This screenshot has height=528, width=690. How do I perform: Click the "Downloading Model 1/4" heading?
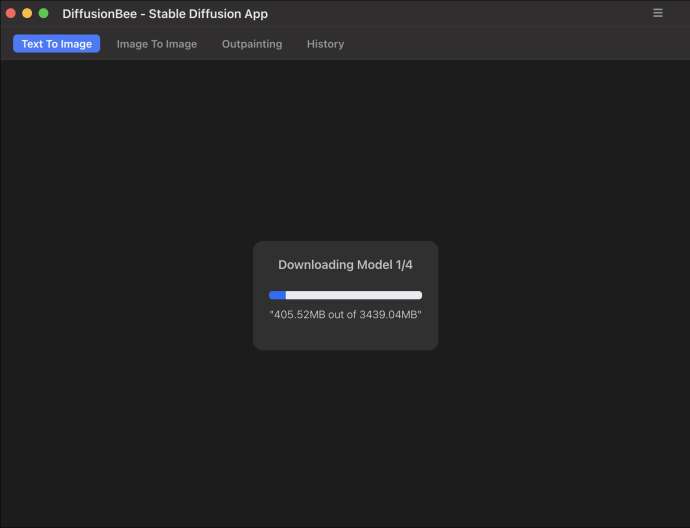click(x=345, y=265)
